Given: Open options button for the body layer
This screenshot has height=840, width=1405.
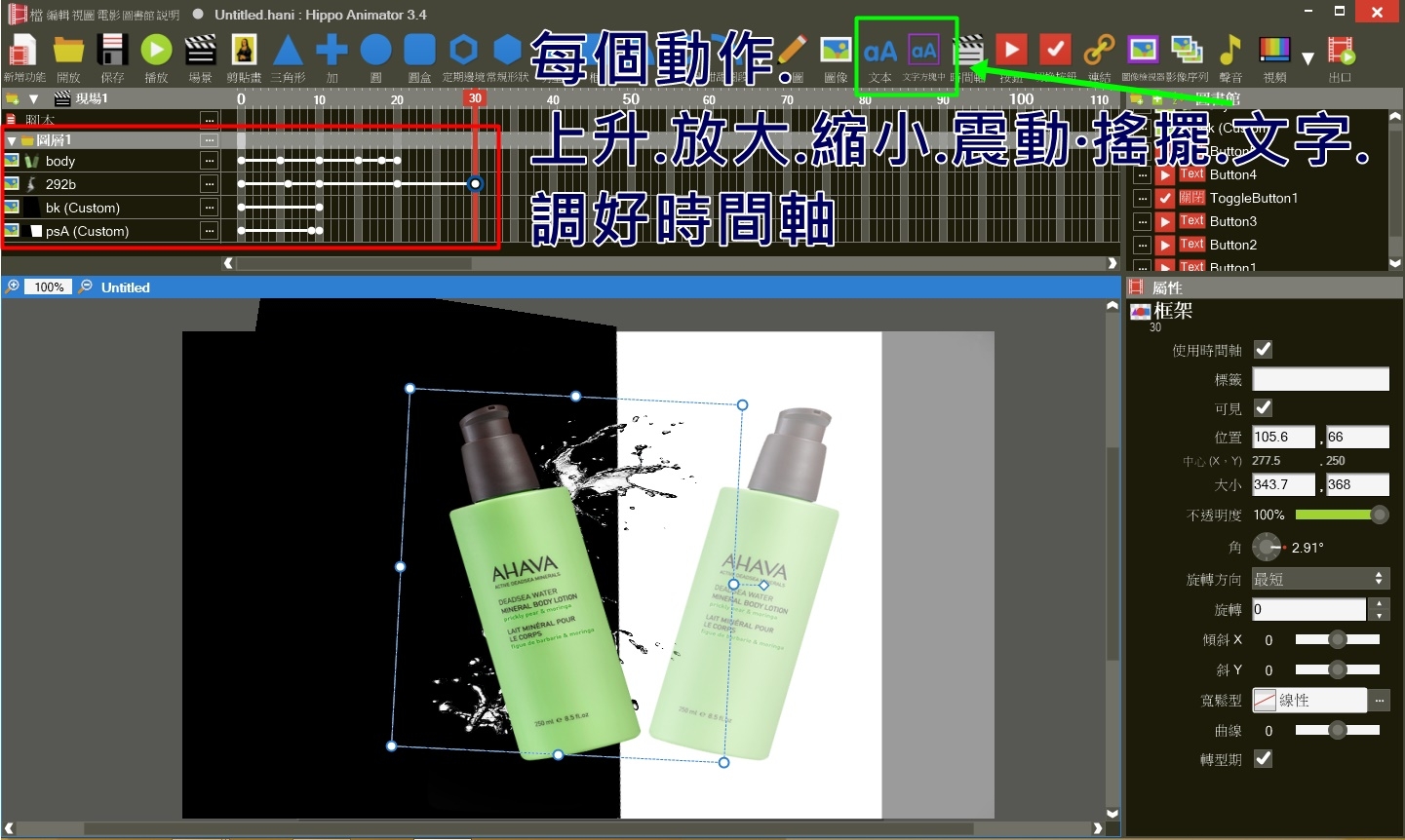Looking at the screenshot, I should [209, 161].
